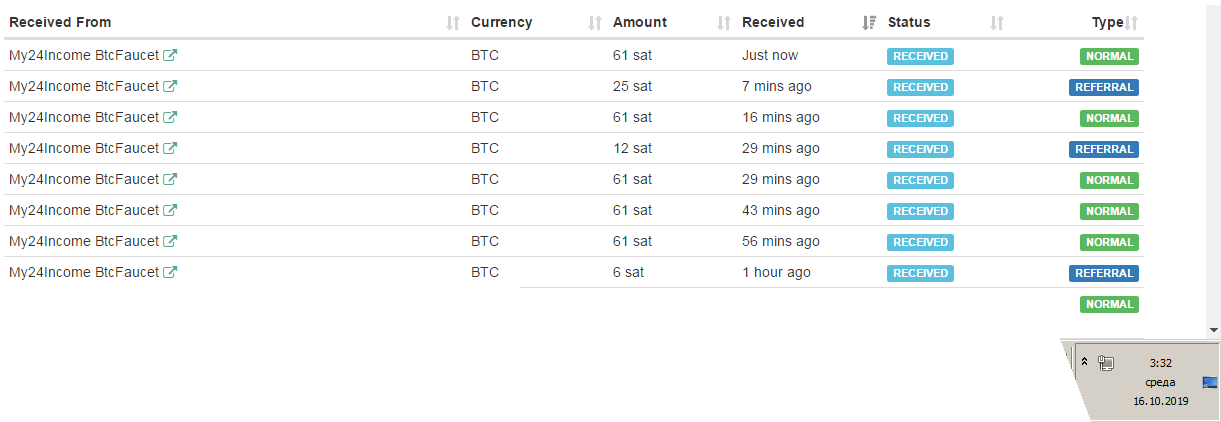This screenshot has width=1221, height=422.
Task: Sort by Type column arrows
Action: tap(1132, 23)
